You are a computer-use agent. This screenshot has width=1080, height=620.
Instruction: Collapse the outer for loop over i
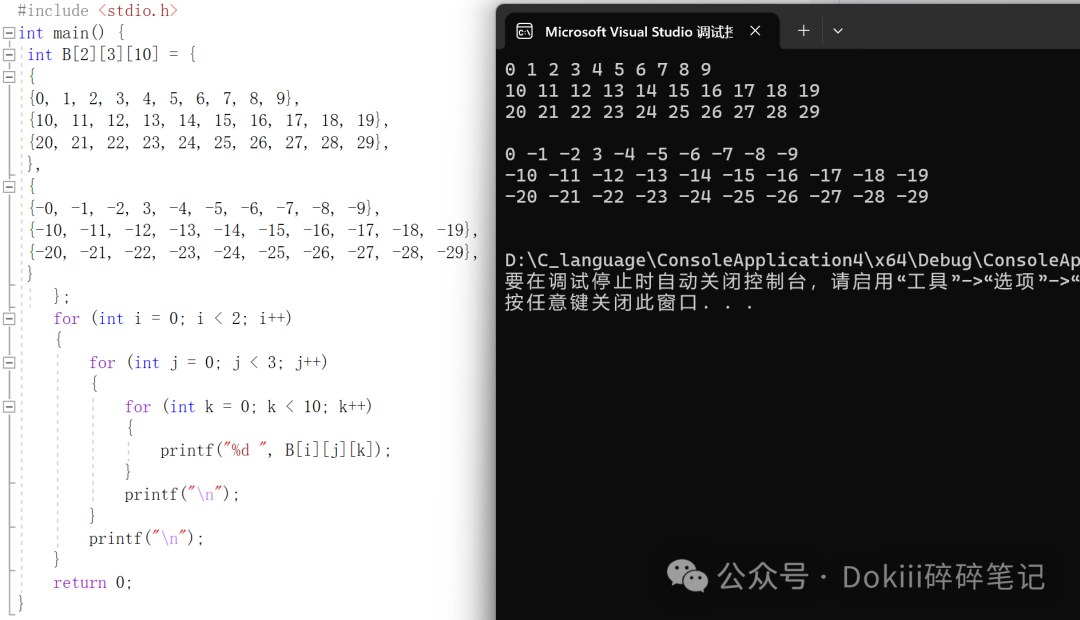pos(10,318)
